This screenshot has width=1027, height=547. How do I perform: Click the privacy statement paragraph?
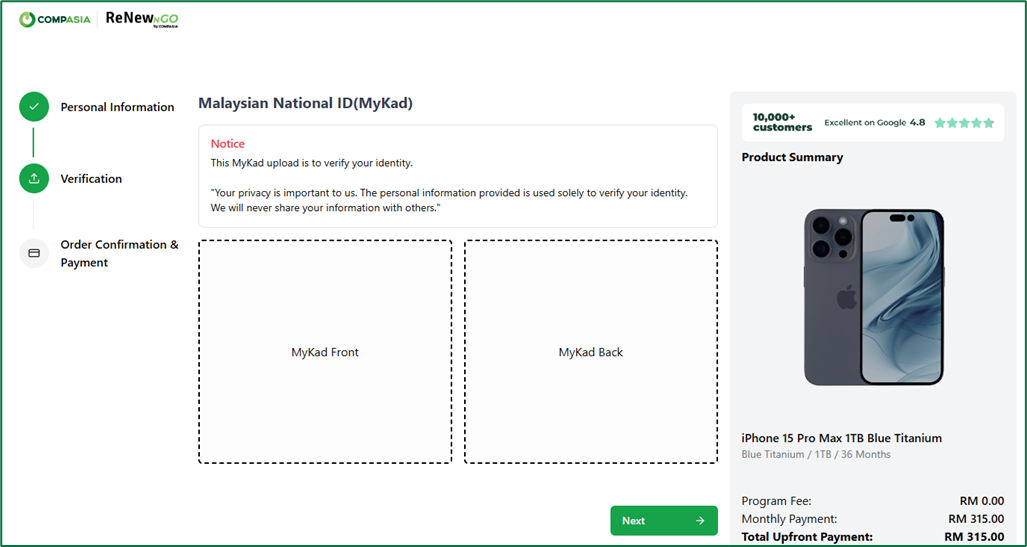pos(449,201)
